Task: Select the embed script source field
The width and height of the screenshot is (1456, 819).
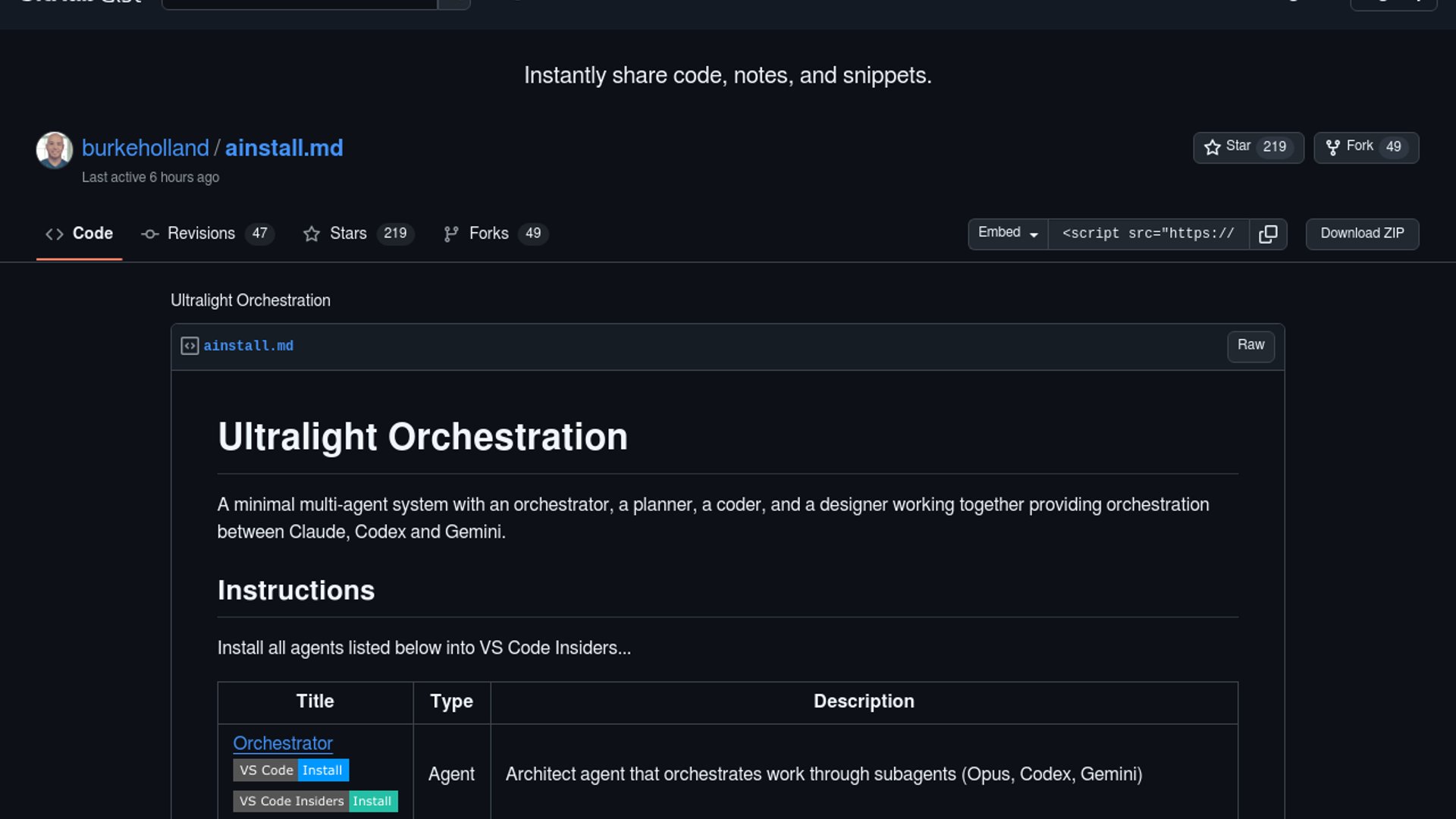Action: (x=1148, y=234)
